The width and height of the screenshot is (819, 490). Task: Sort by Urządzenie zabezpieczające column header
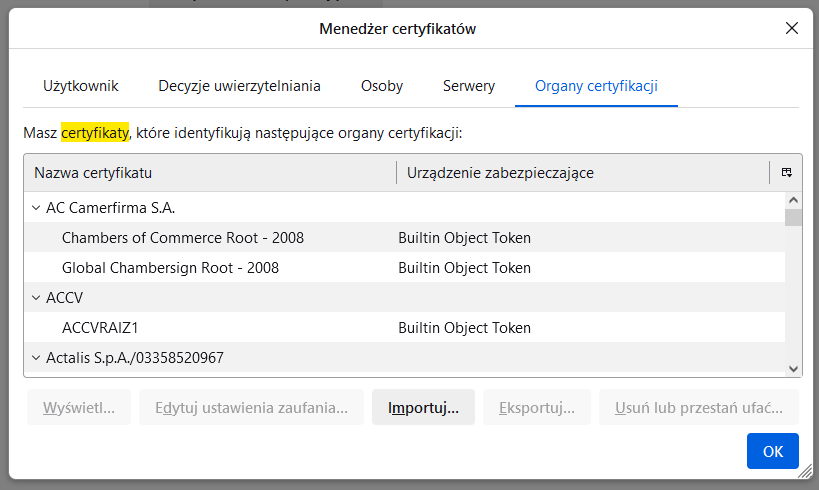[x=580, y=173]
